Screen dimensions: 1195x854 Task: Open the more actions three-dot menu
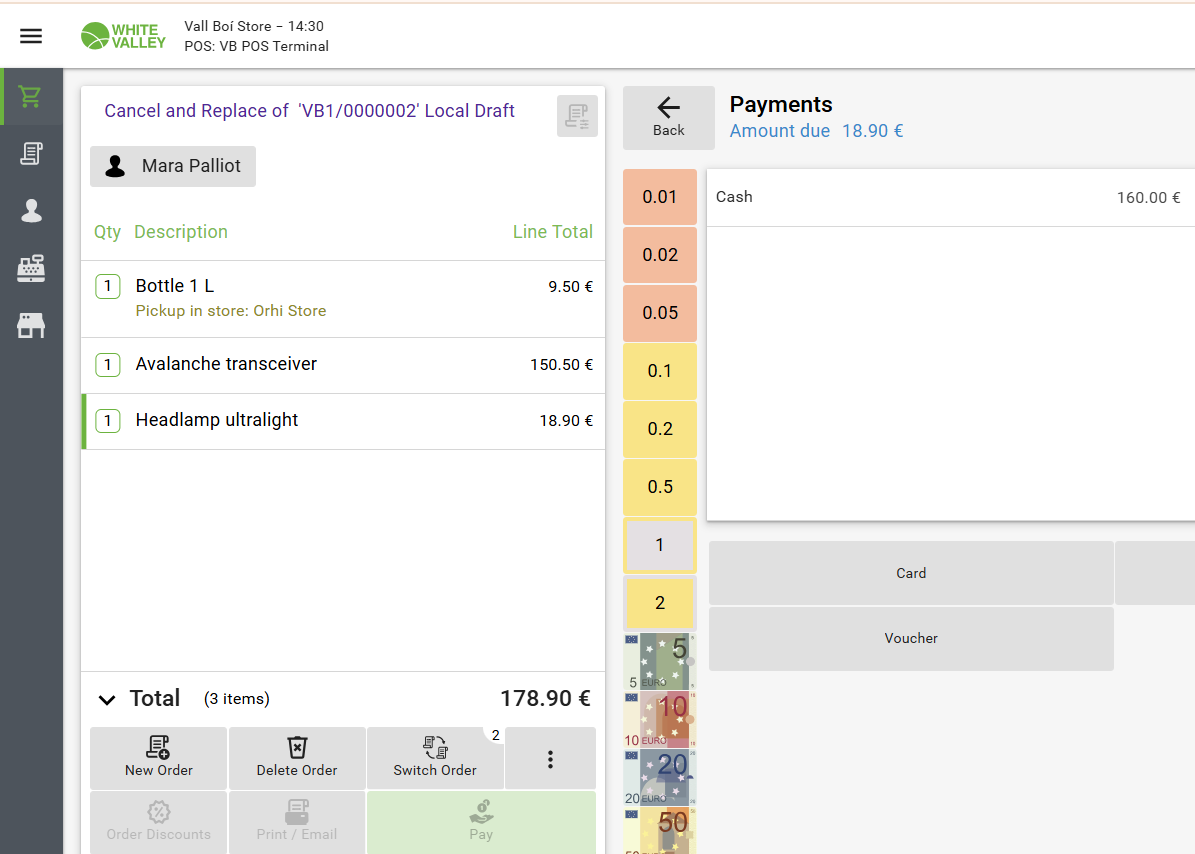click(550, 759)
